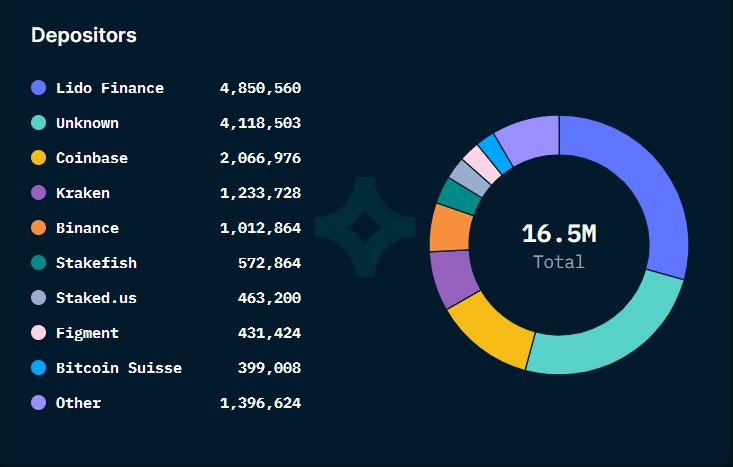Click the gray-blue Staked.us donut segment

471,178
